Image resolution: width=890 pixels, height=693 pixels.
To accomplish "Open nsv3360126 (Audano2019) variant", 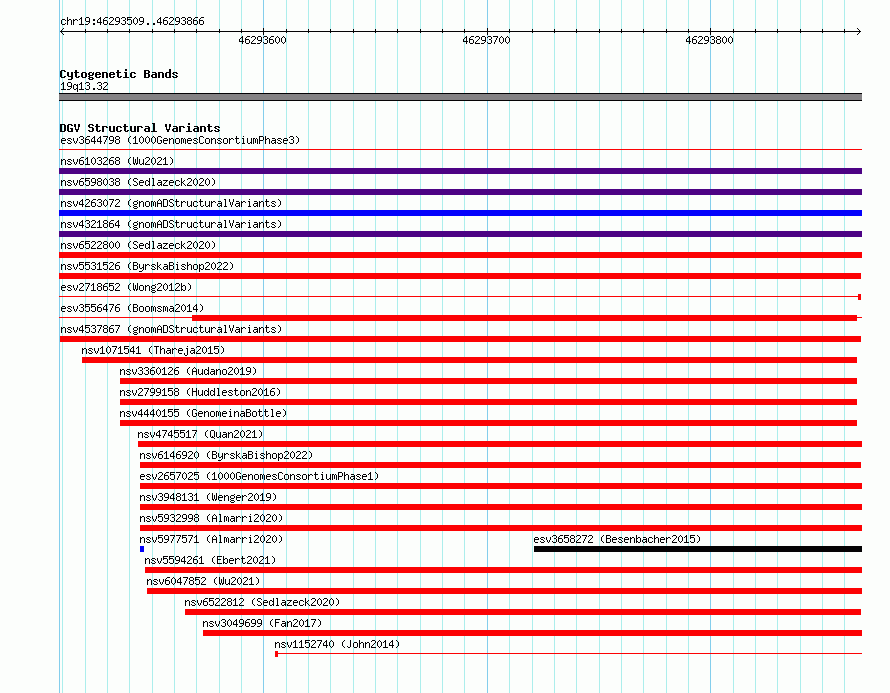I will (188, 371).
